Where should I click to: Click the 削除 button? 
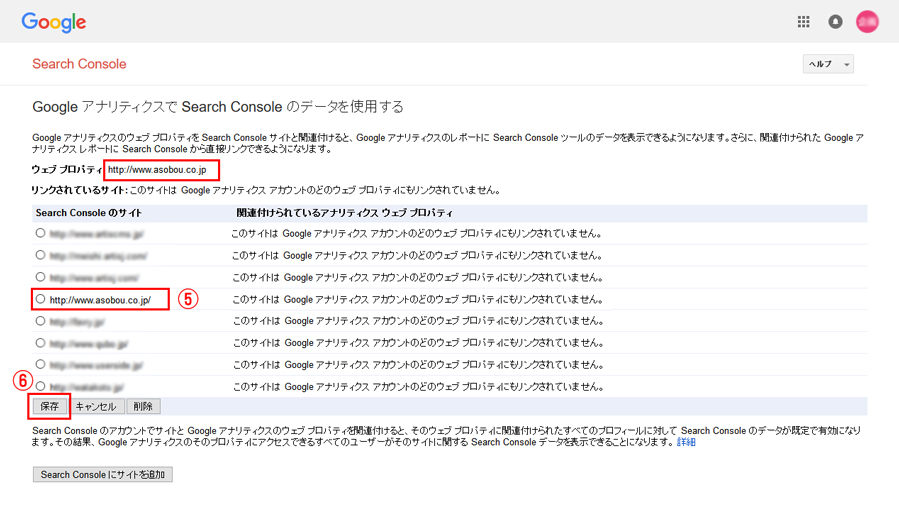pos(143,406)
